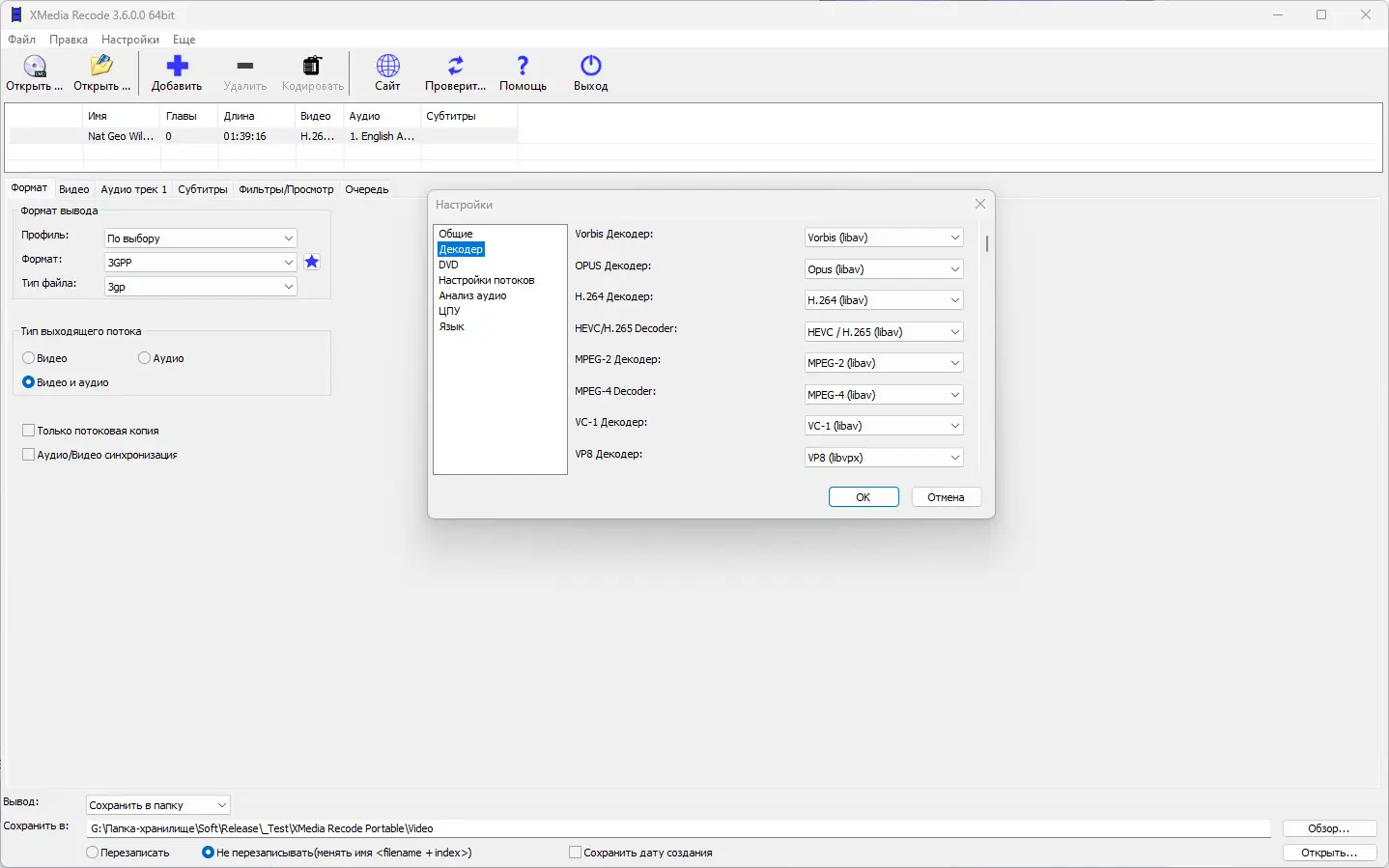Viewport: 1389px width, 868px height.
Task: Open the Формат dropdown showing 3GPP
Action: click(x=200, y=263)
